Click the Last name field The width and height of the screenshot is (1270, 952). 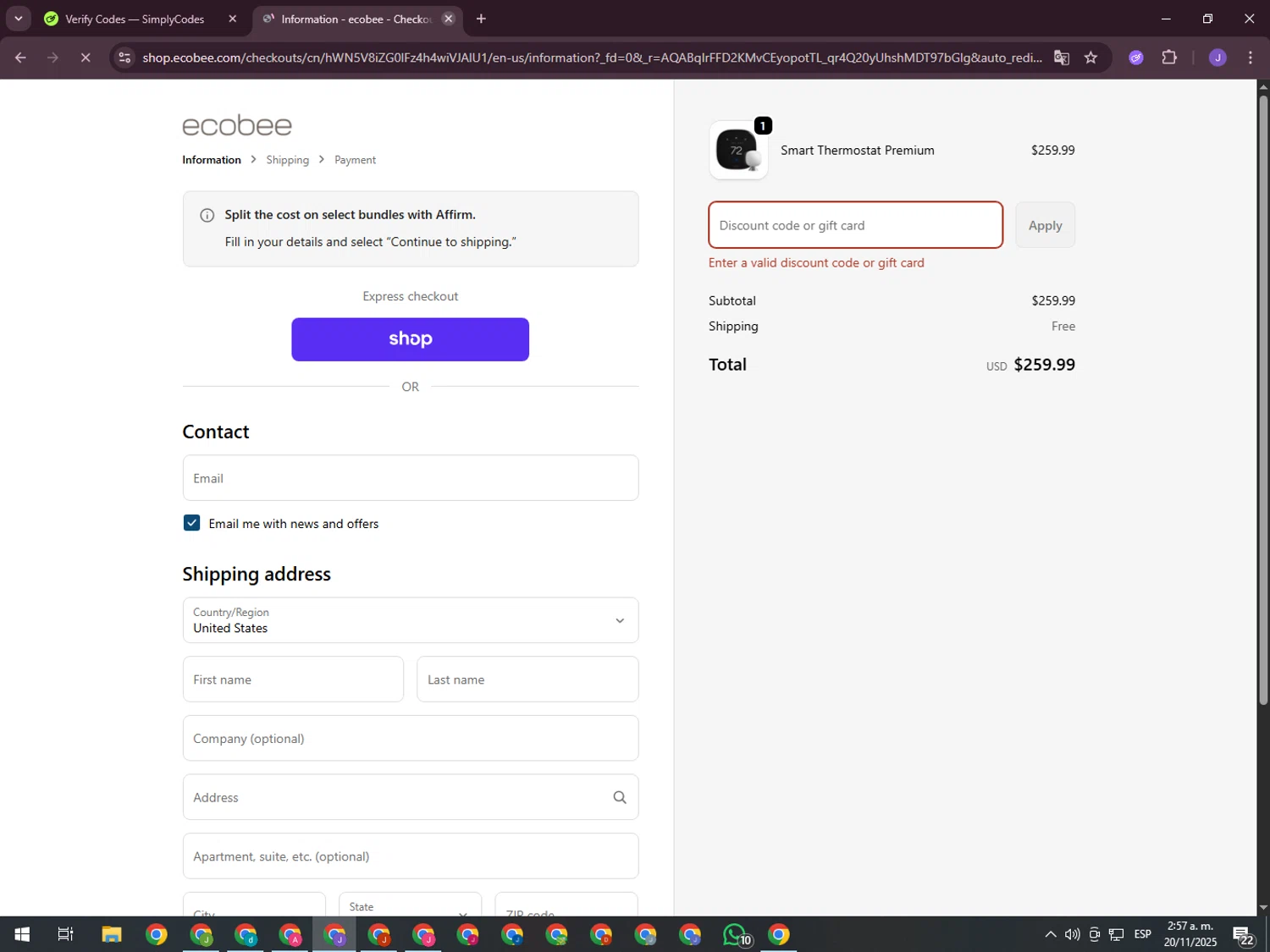point(527,680)
